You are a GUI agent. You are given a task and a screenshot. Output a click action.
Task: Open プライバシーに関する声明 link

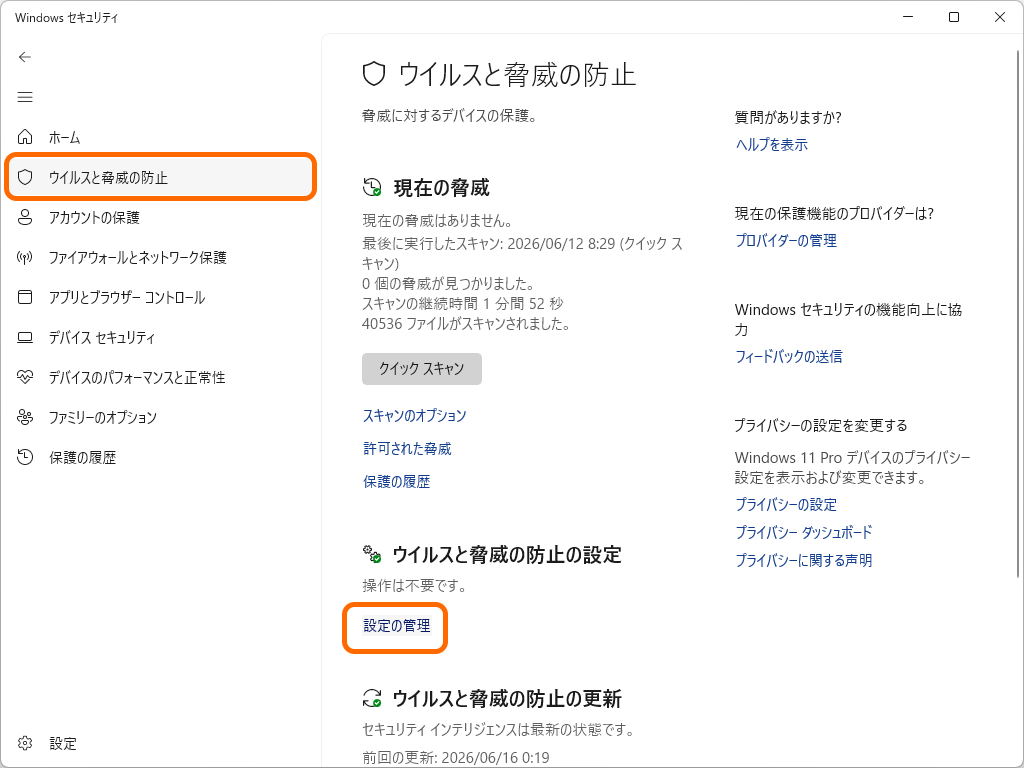tap(803, 560)
